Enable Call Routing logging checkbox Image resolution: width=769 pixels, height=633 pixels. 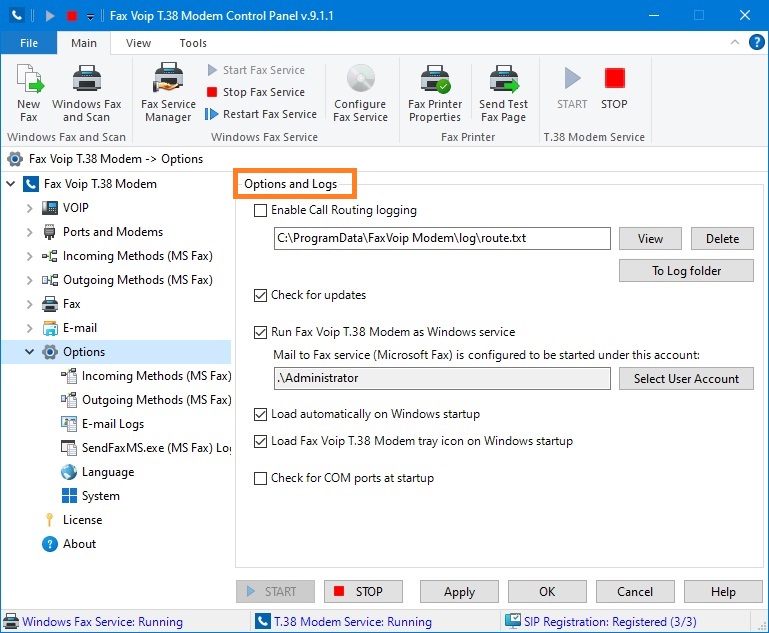tap(260, 210)
